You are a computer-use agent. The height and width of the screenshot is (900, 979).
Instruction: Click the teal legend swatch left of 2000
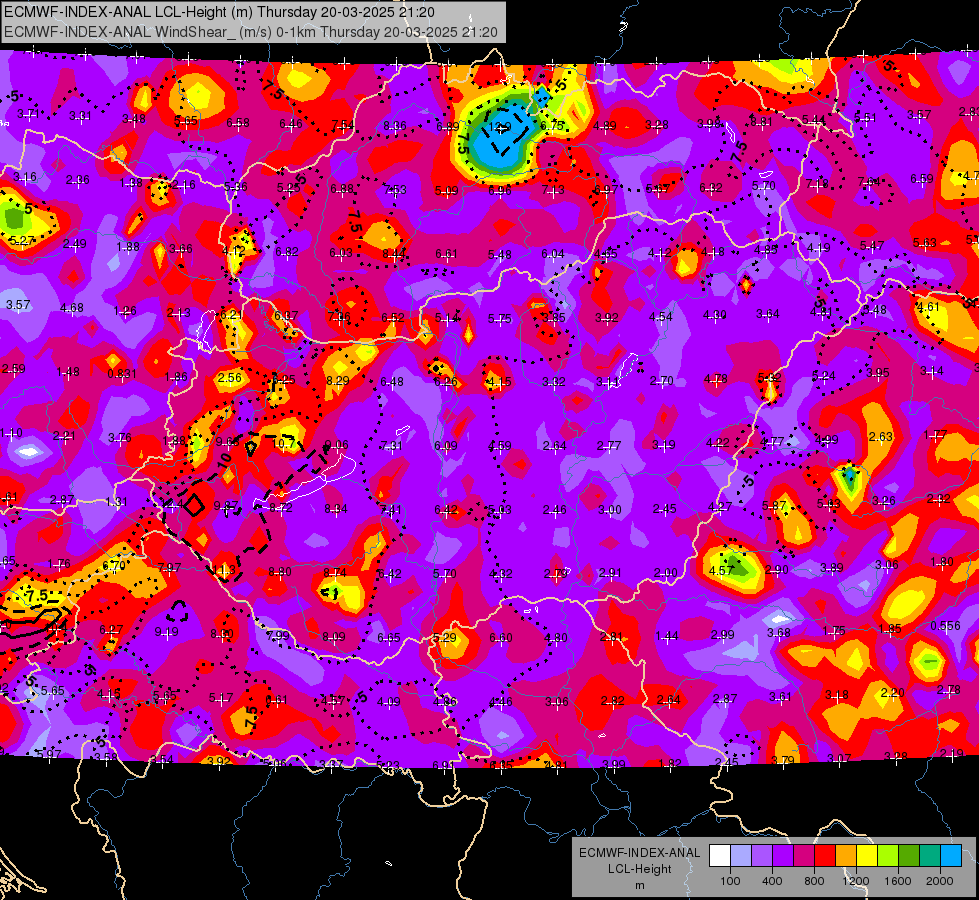(930, 856)
